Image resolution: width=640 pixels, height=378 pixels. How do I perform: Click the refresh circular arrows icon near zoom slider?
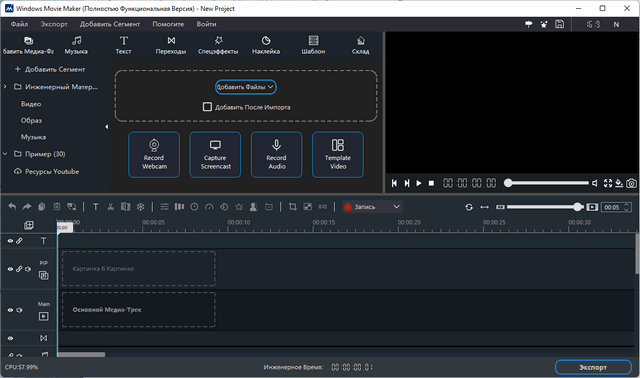tap(469, 207)
